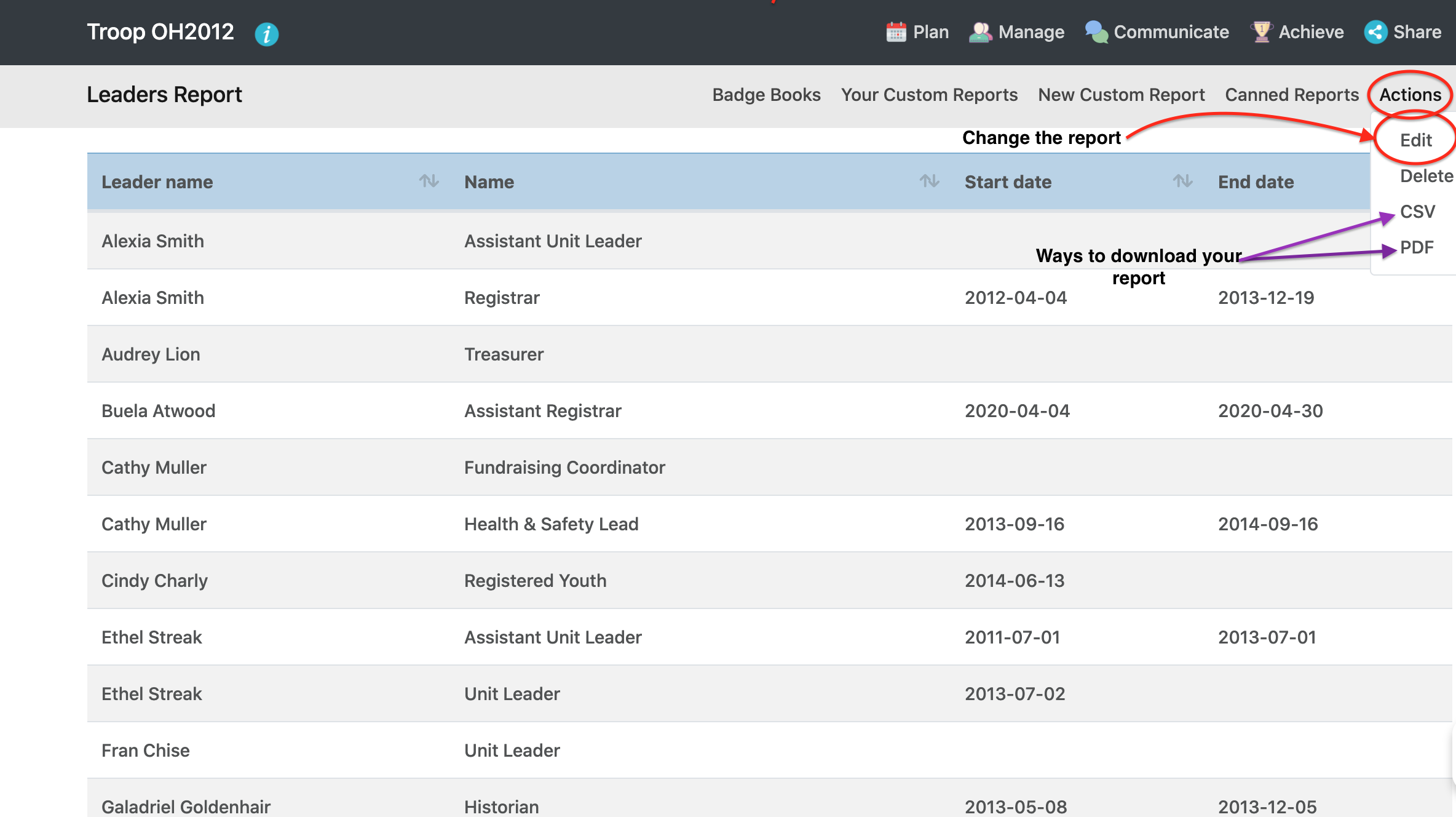The width and height of the screenshot is (1456, 817).
Task: Sort by Leader name using arrows icon
Action: tap(429, 181)
